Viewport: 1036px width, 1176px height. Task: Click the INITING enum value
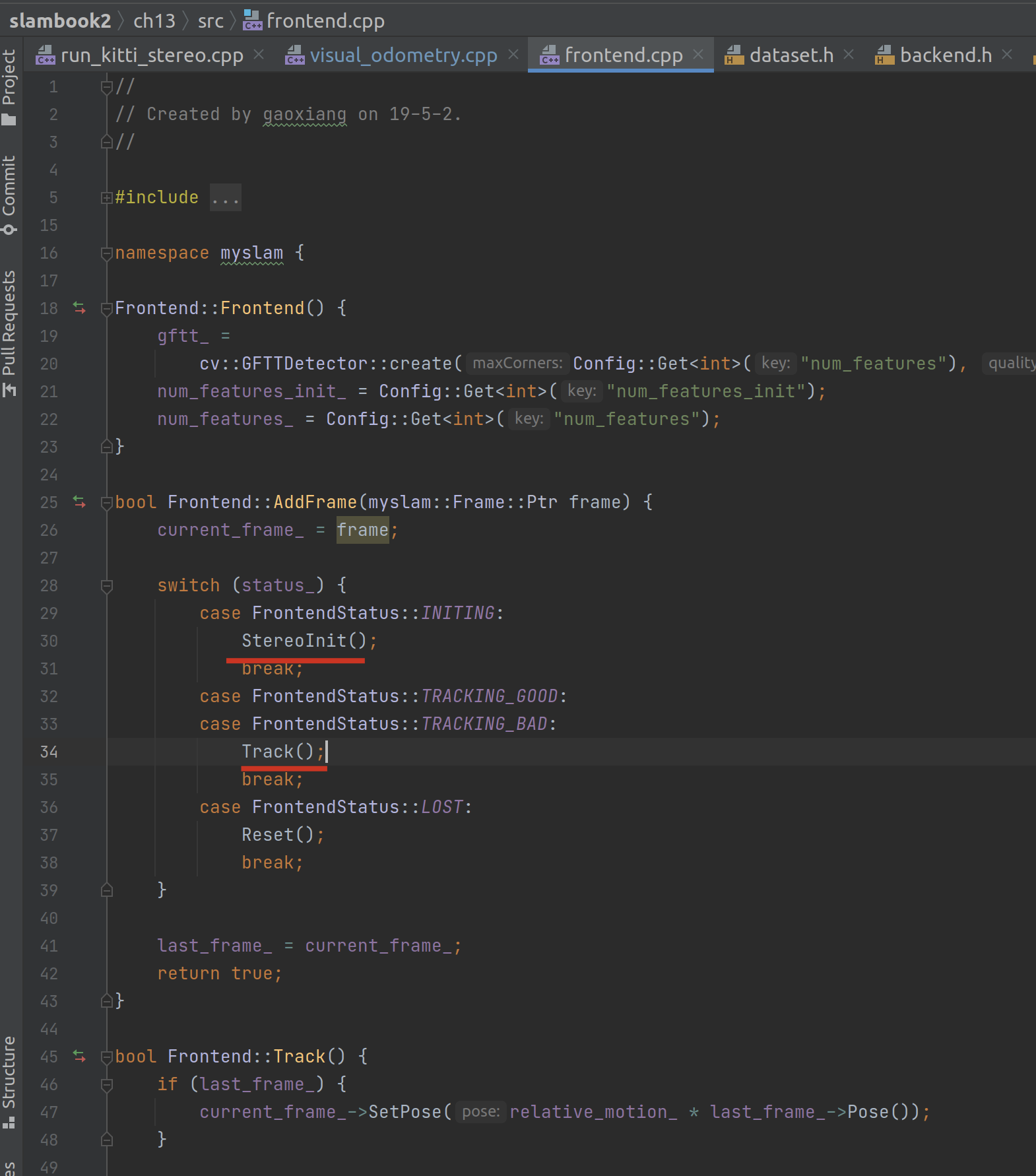coord(458,613)
